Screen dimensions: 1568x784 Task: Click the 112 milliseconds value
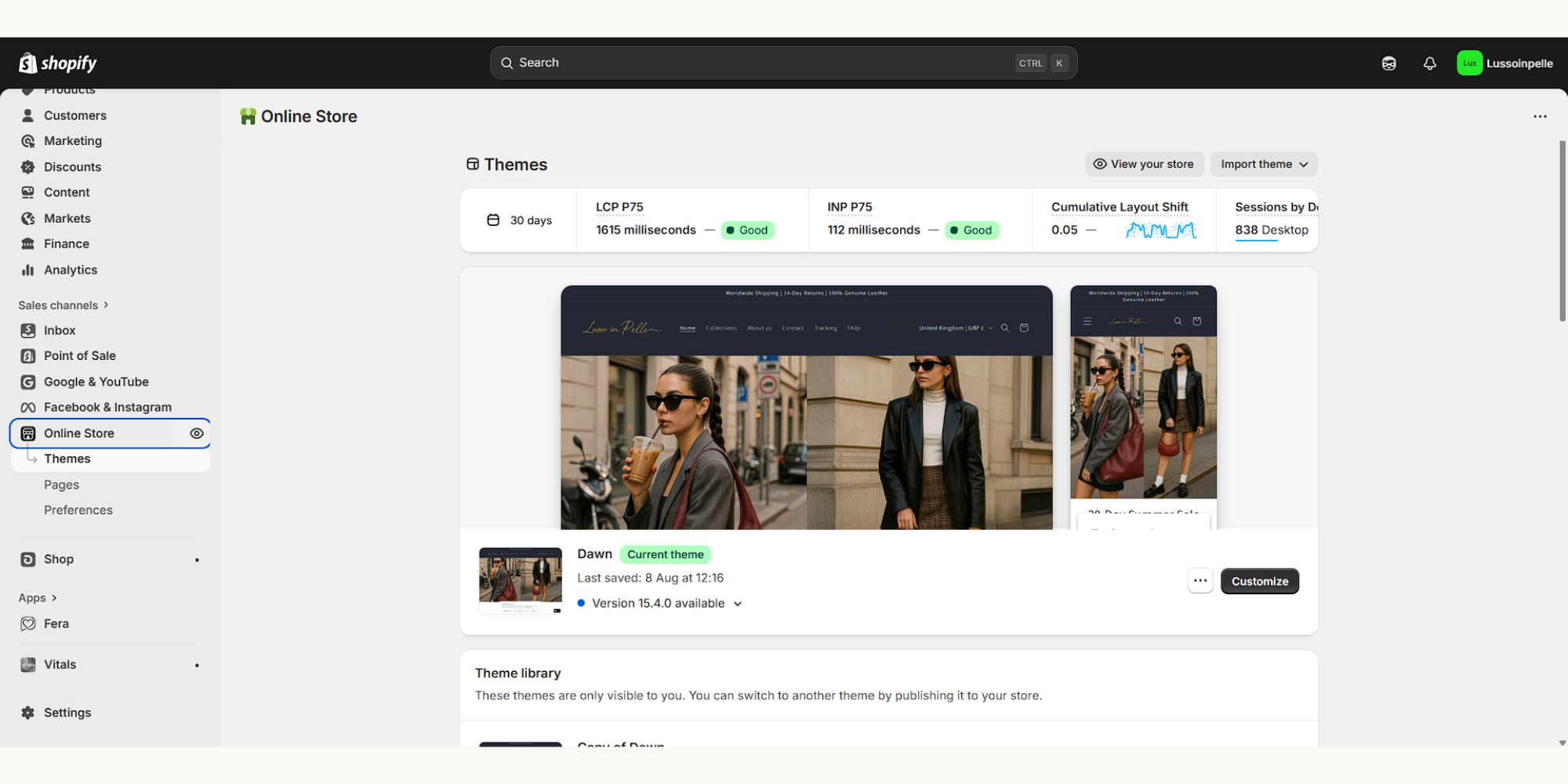tap(874, 230)
